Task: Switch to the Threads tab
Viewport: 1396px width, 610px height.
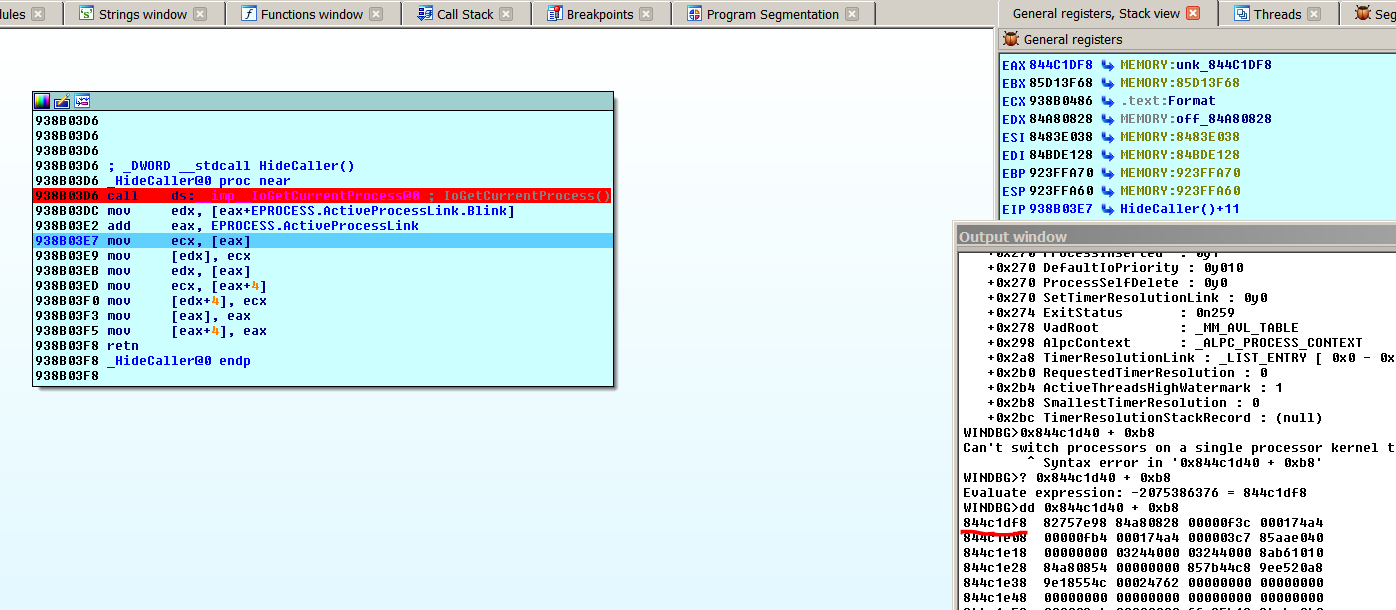Action: pyautogui.click(x=1277, y=14)
